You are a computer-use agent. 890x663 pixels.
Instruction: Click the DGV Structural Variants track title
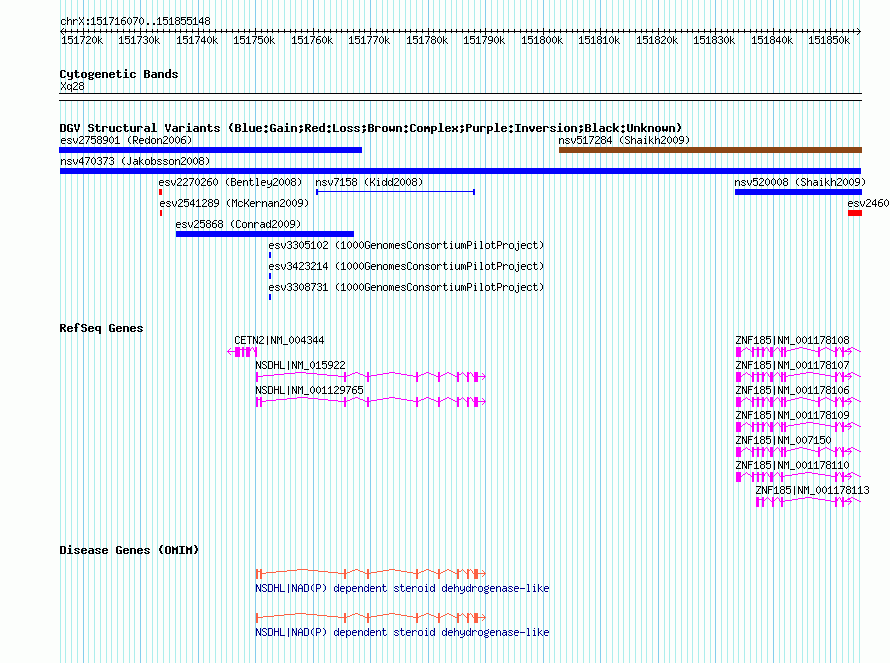[371, 128]
